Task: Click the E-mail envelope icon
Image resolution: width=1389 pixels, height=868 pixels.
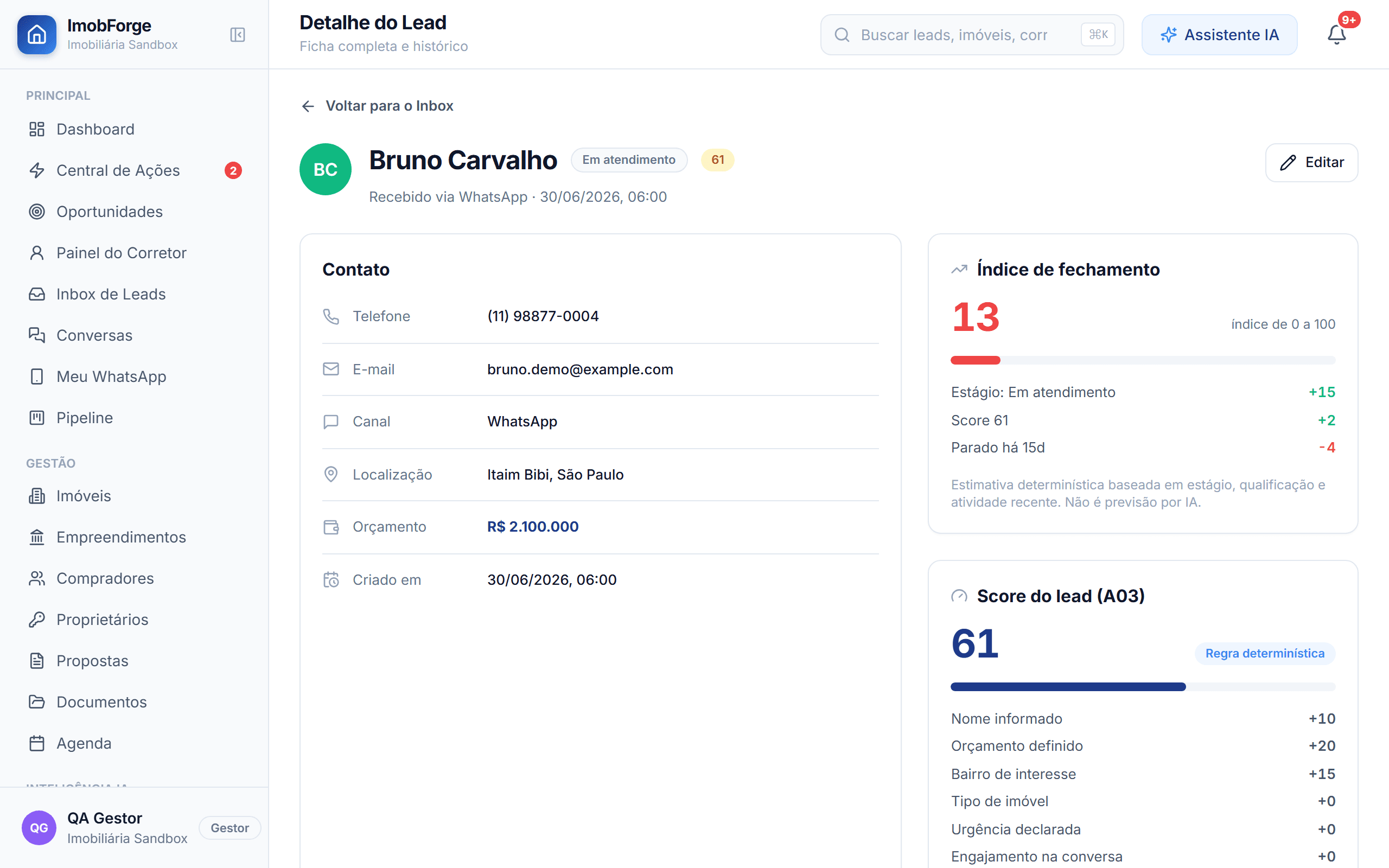Action: pos(331,369)
